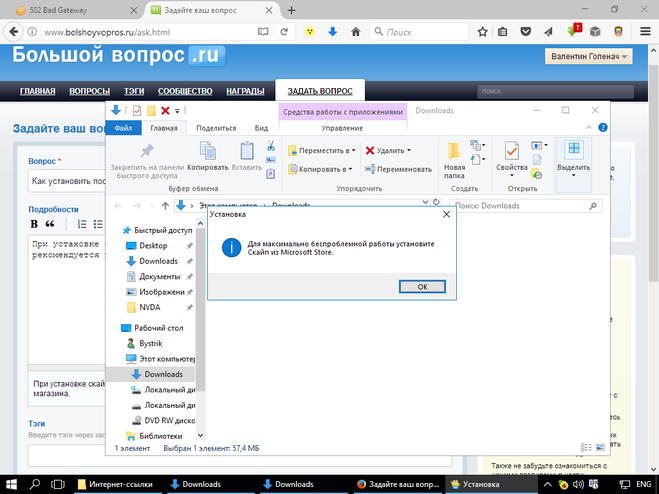Click OK in the Установка dialog
The image size is (659, 494).
(421, 286)
